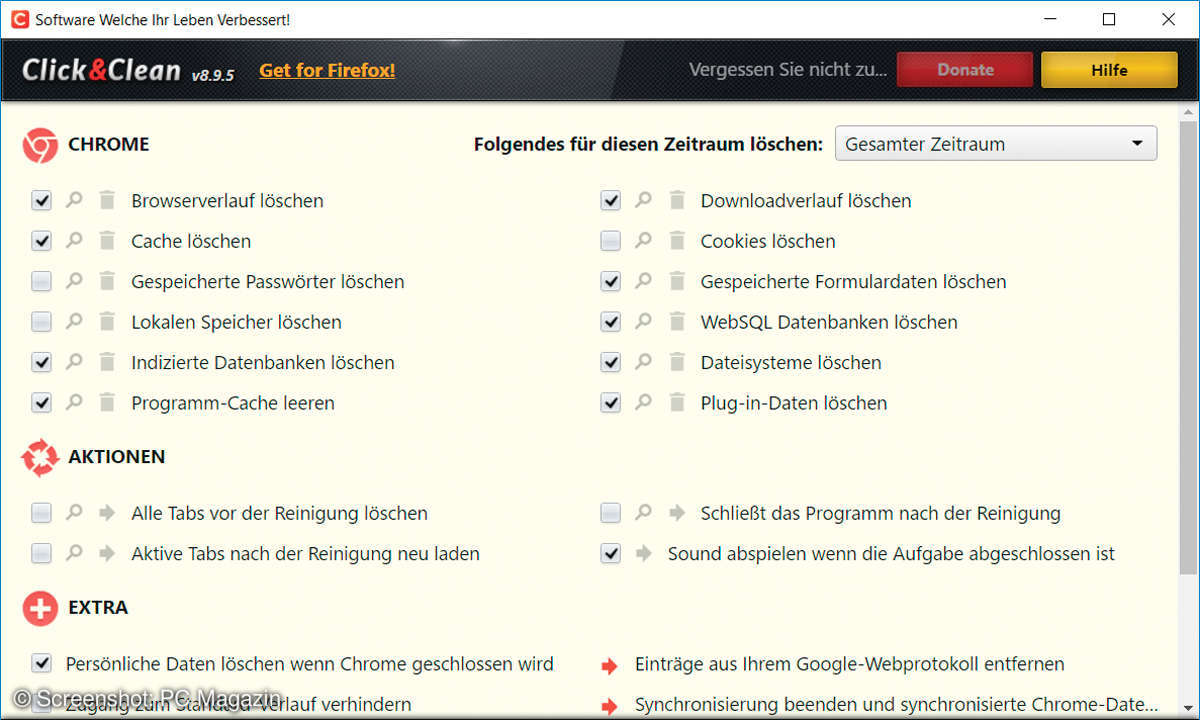
Task: Click the trash icon for Programm-Cache leeren
Action: pos(107,403)
